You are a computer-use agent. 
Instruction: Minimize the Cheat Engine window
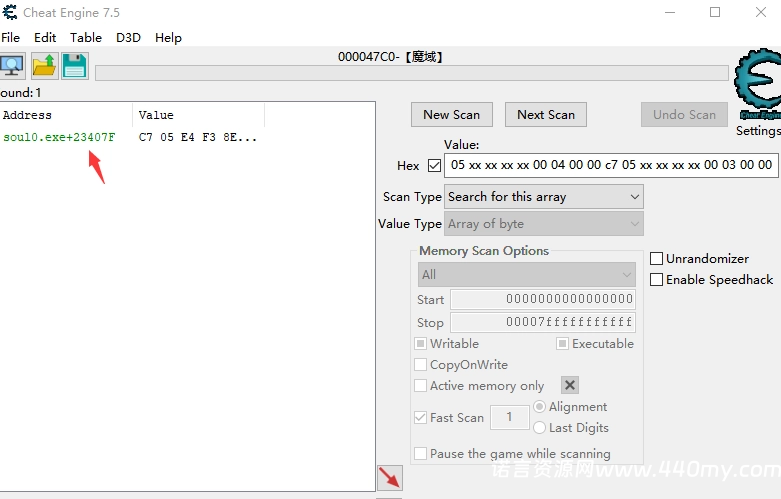[x=670, y=12]
